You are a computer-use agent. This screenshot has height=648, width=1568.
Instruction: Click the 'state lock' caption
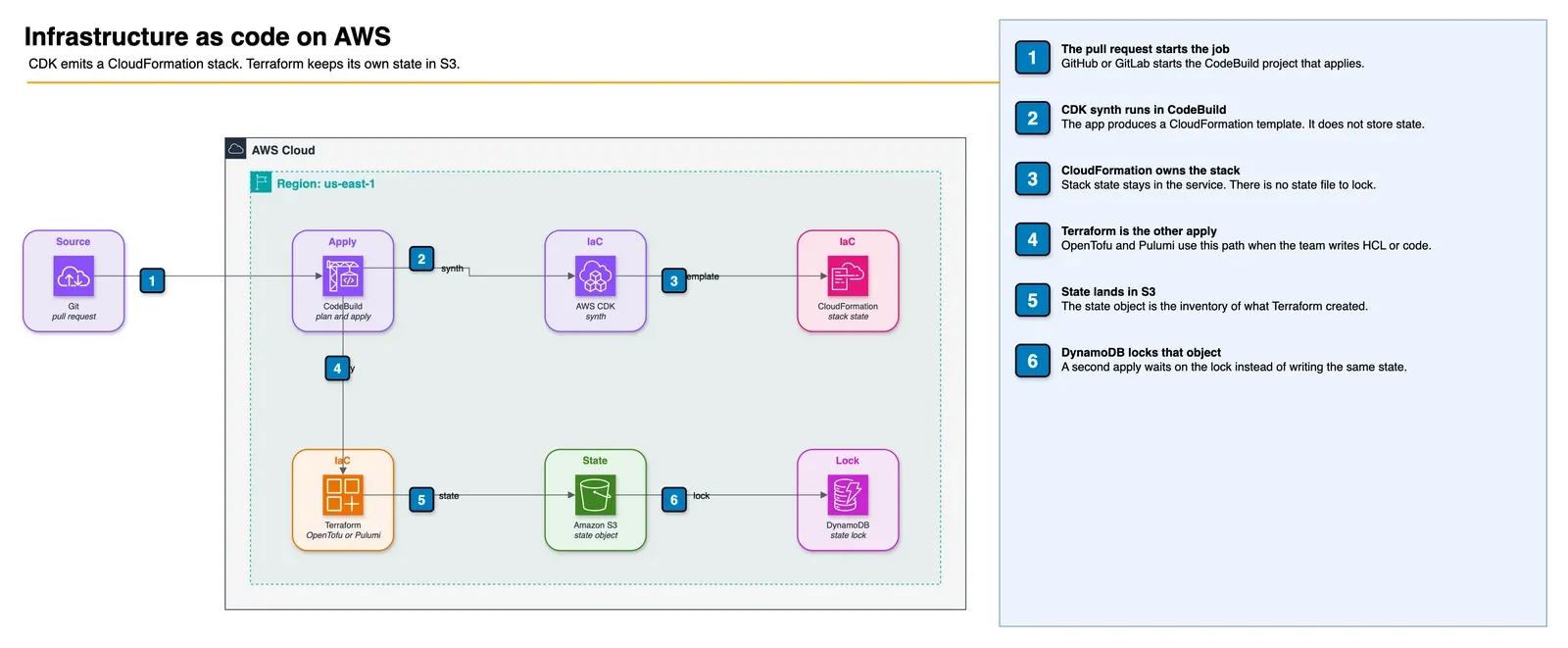848,535
